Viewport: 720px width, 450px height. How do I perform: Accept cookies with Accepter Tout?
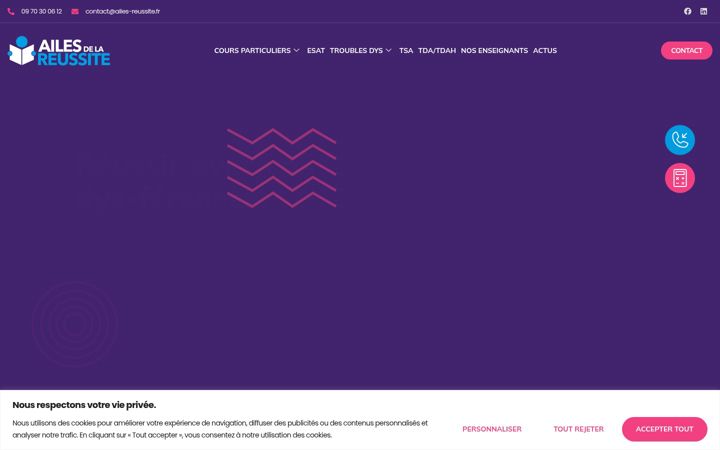pos(664,429)
